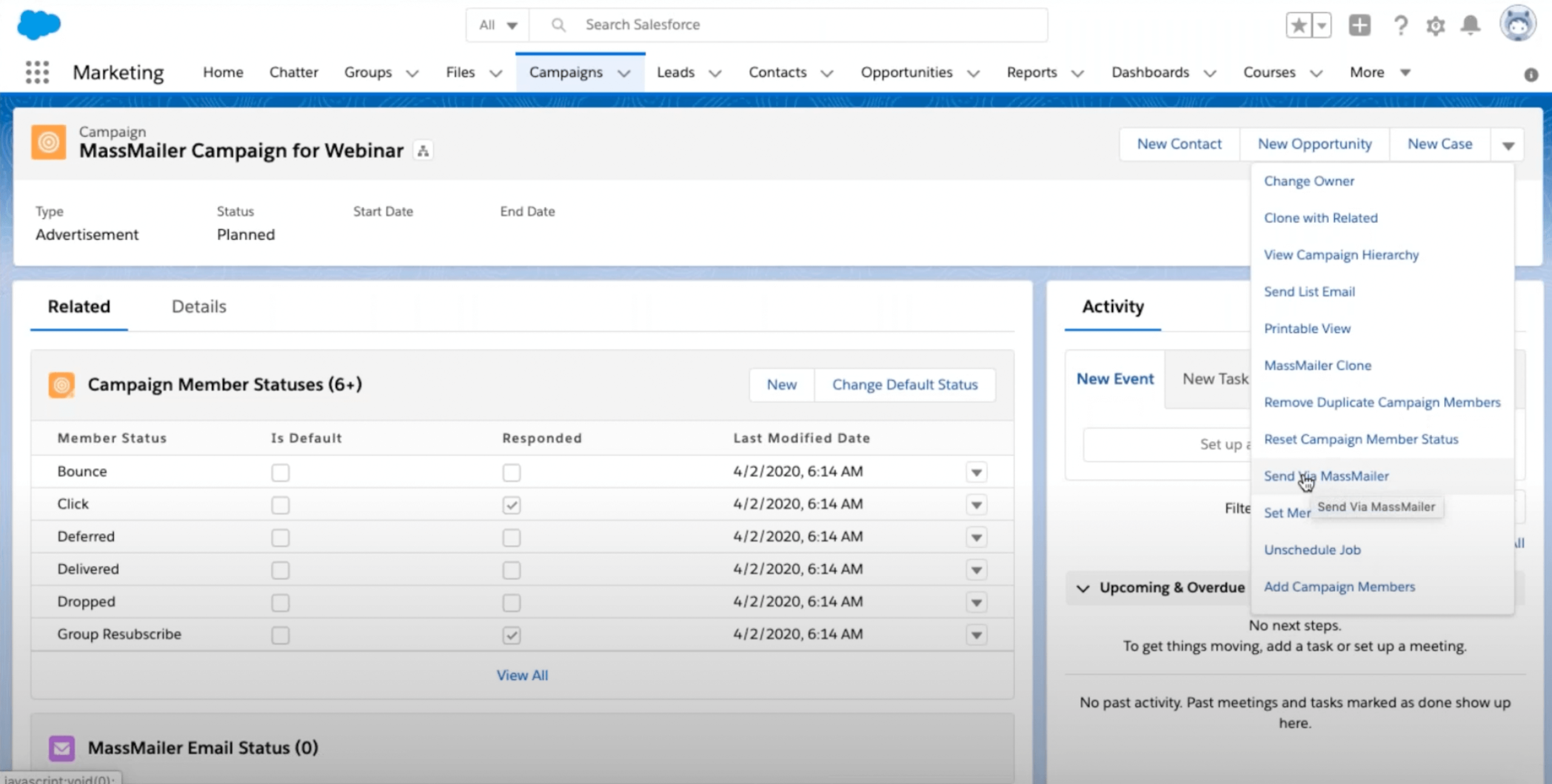Toggle the Bounce Is Default checkbox
Image resolution: width=1552 pixels, height=784 pixels.
(x=280, y=472)
